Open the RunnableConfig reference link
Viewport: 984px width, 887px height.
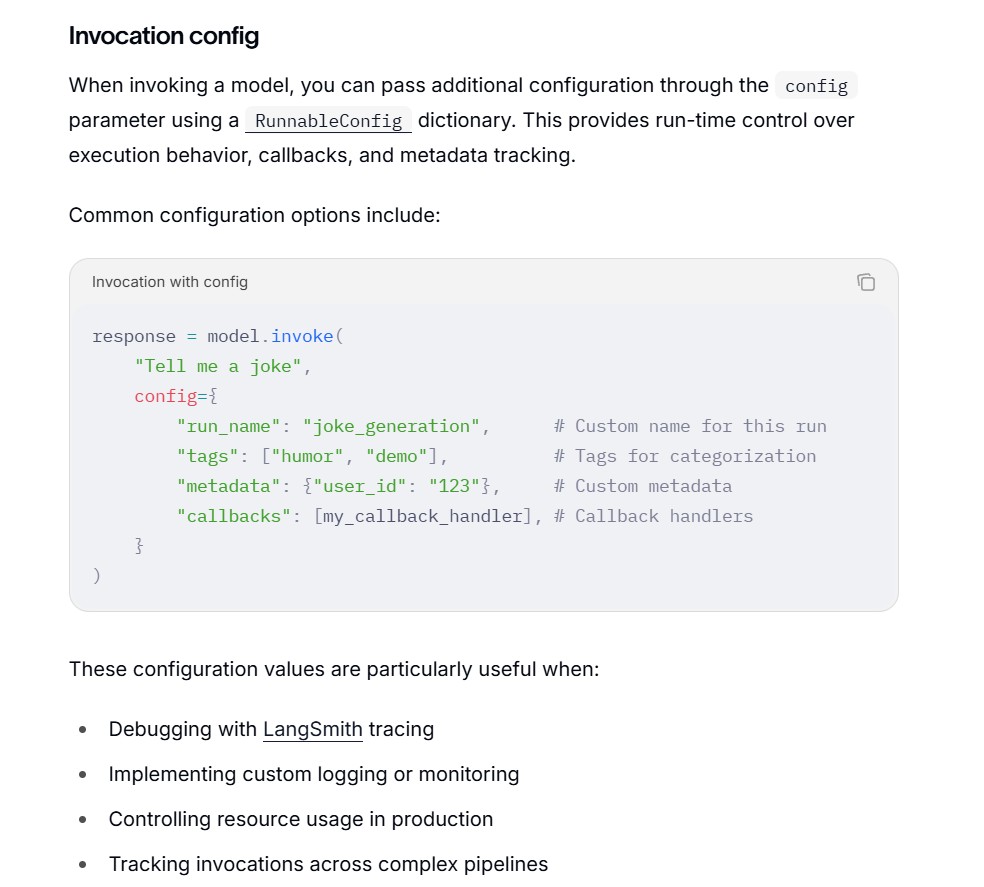click(x=328, y=121)
